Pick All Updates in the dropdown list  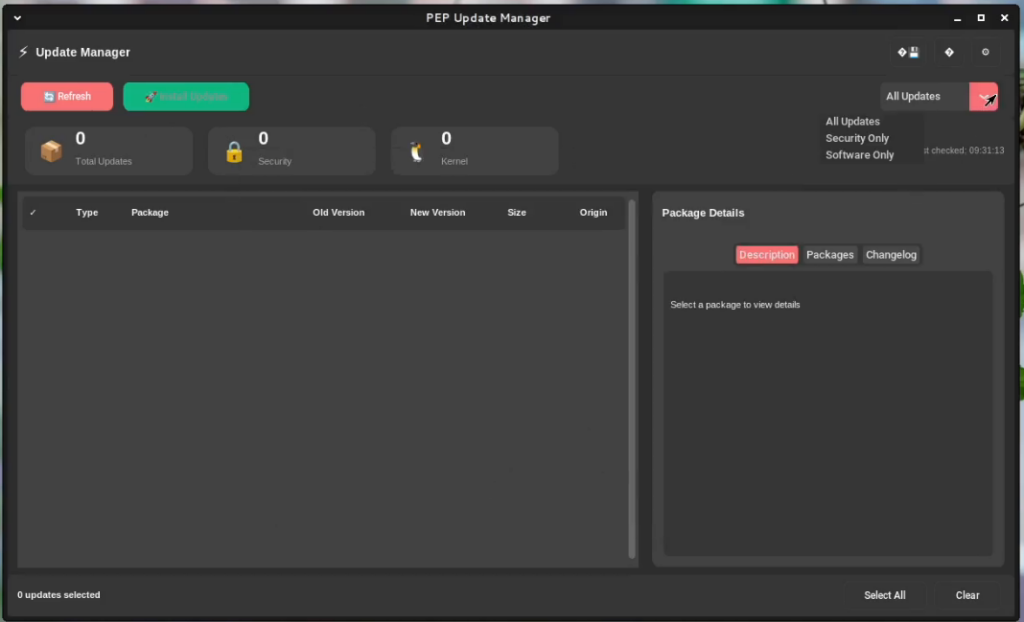click(x=852, y=121)
